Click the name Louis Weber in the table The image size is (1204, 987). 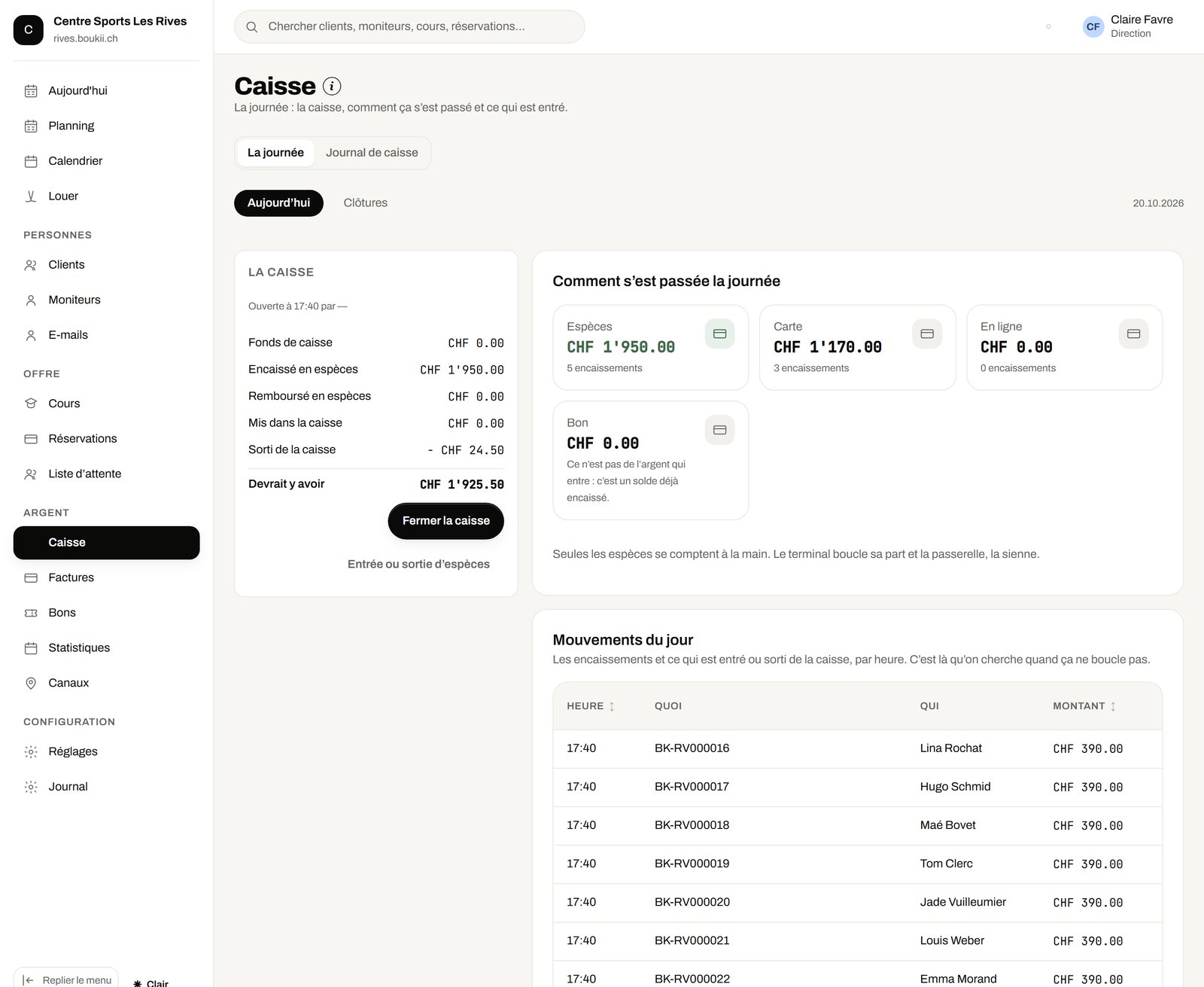coord(952,940)
